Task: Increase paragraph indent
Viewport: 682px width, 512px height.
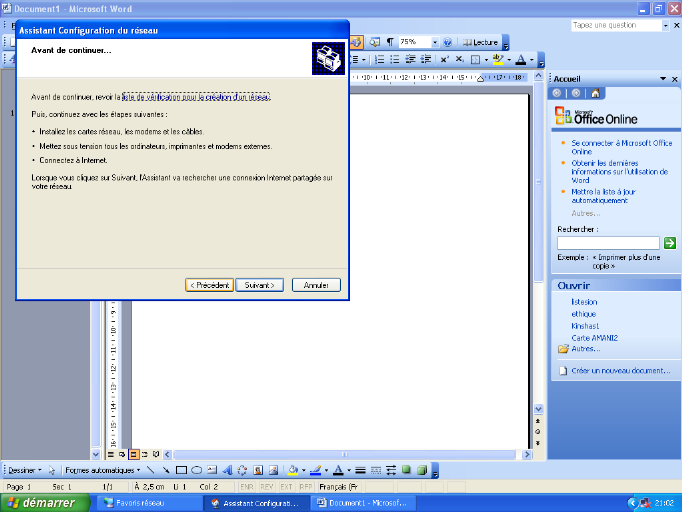Action: (x=426, y=60)
